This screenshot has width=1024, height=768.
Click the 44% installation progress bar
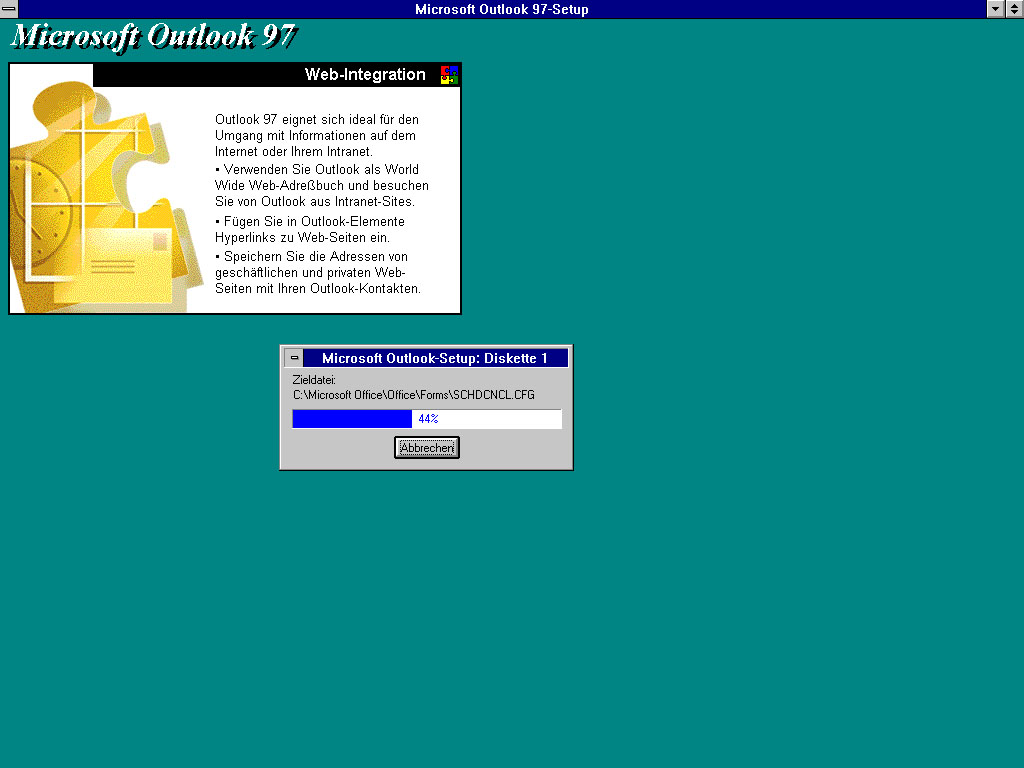(x=426, y=419)
